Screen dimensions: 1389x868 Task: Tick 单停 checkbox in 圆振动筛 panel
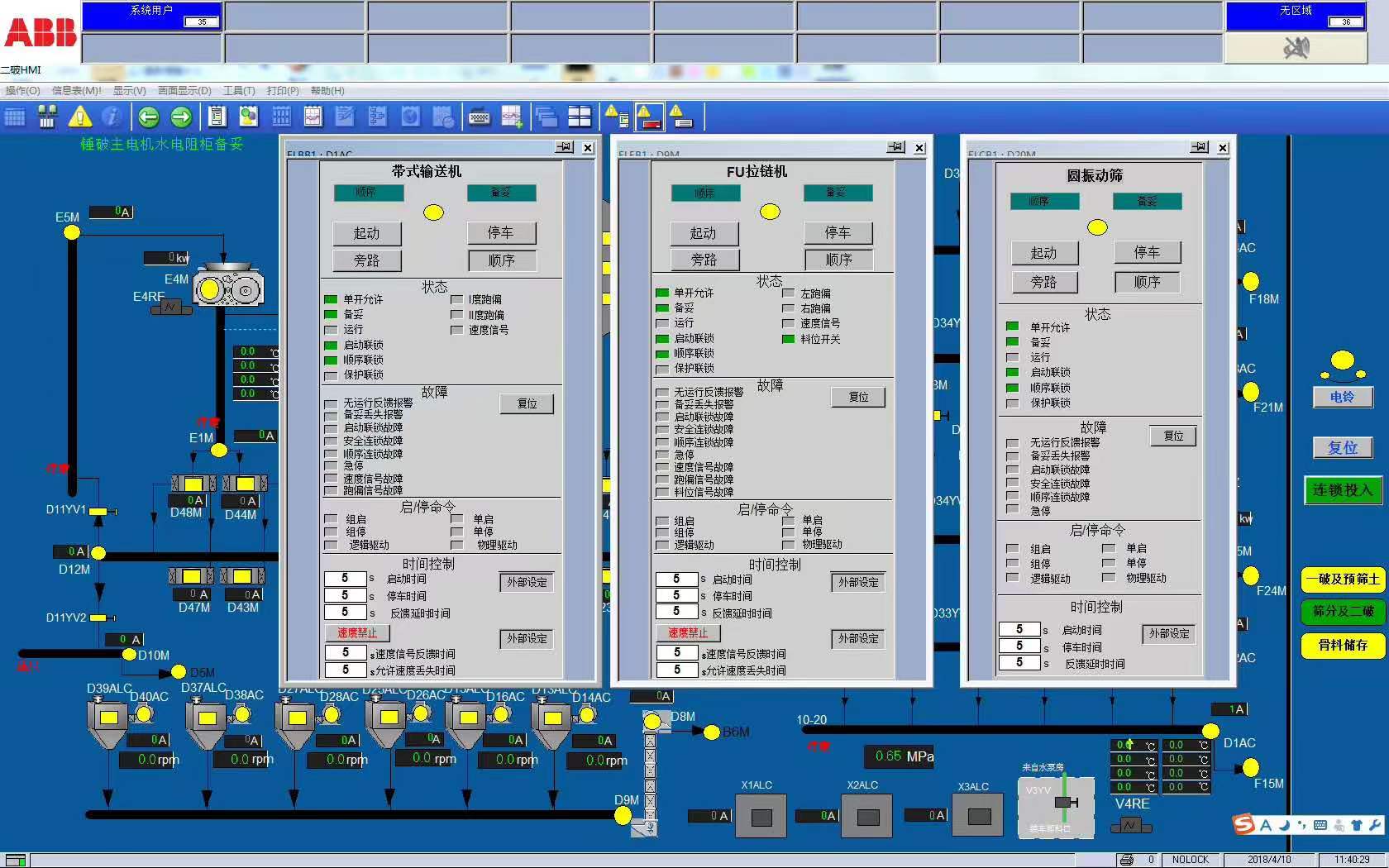click(1109, 563)
